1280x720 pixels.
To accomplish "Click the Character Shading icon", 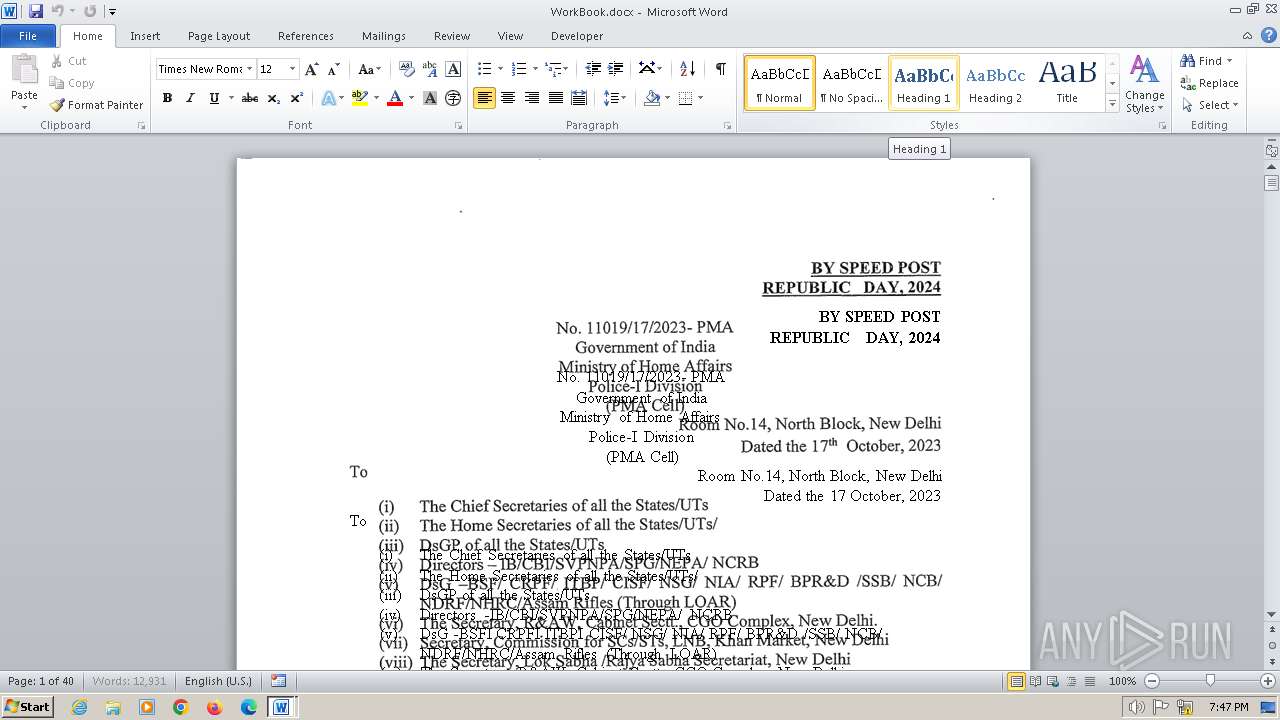I will (430, 98).
